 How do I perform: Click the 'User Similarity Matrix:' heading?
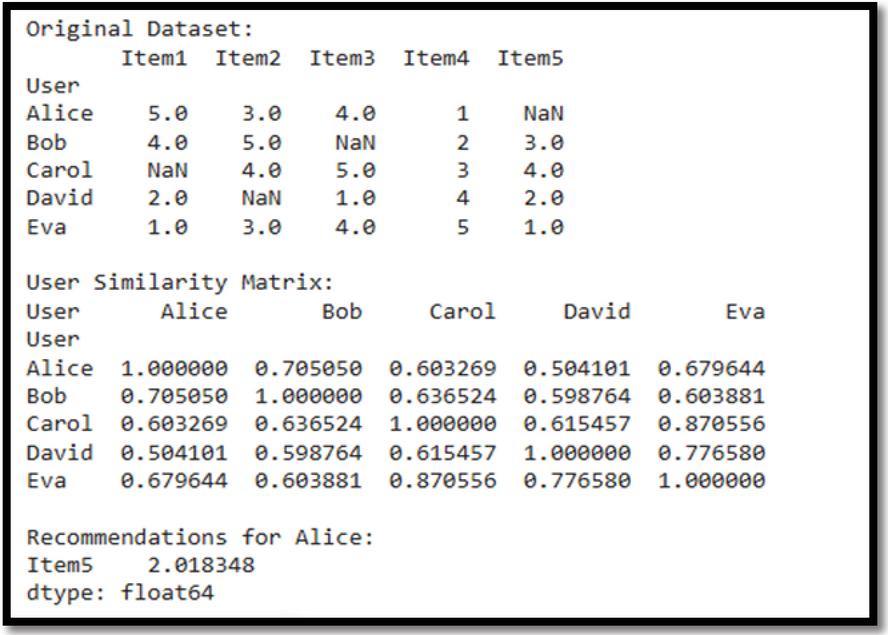(180, 282)
